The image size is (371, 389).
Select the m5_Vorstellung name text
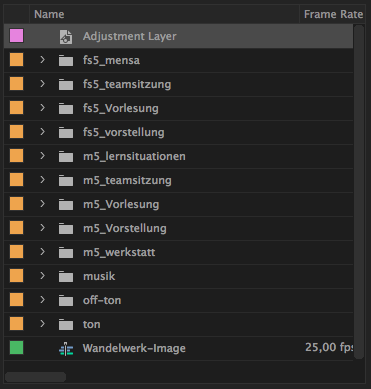[x=125, y=228]
